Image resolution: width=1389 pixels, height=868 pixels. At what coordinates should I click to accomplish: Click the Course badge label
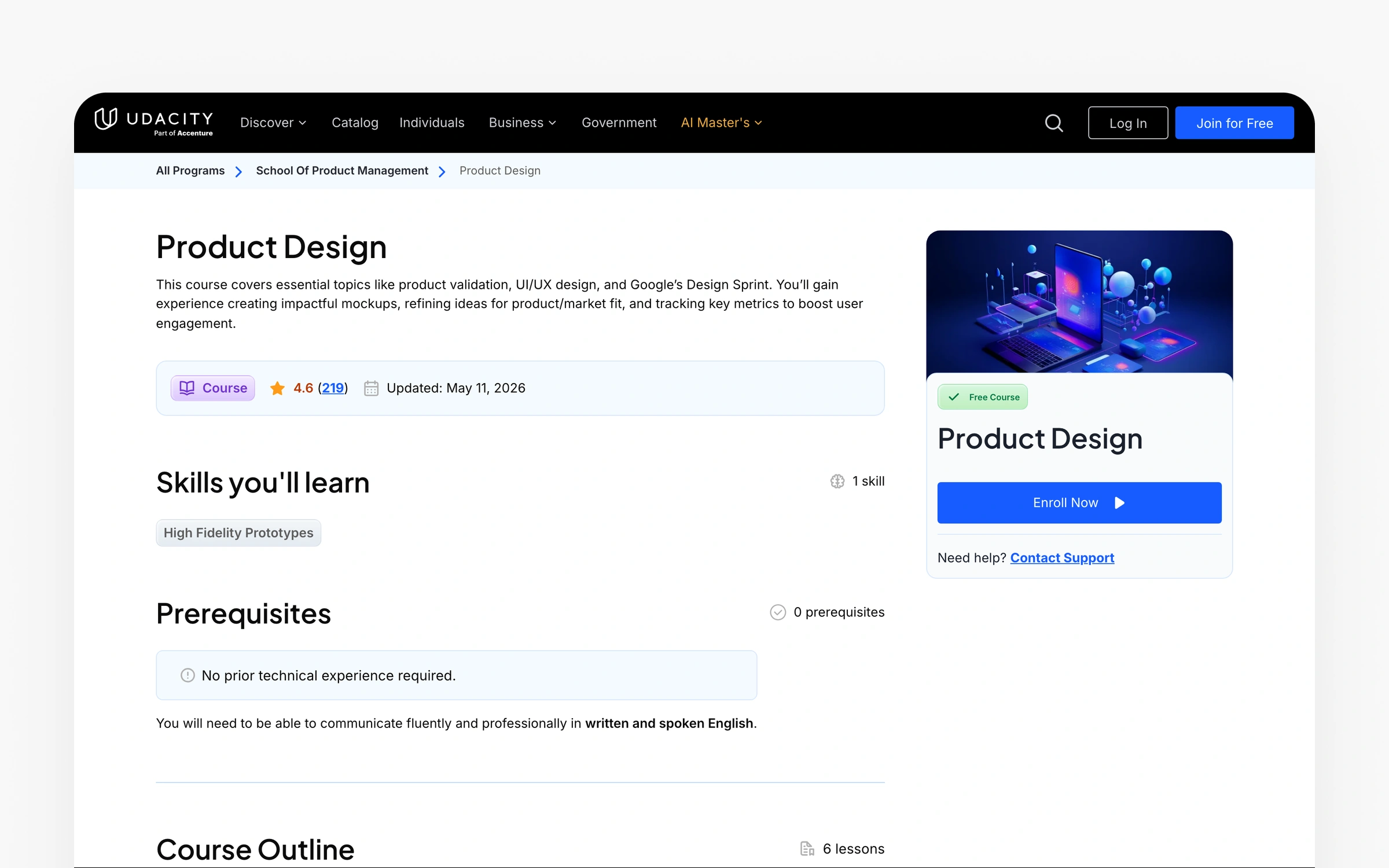point(213,388)
